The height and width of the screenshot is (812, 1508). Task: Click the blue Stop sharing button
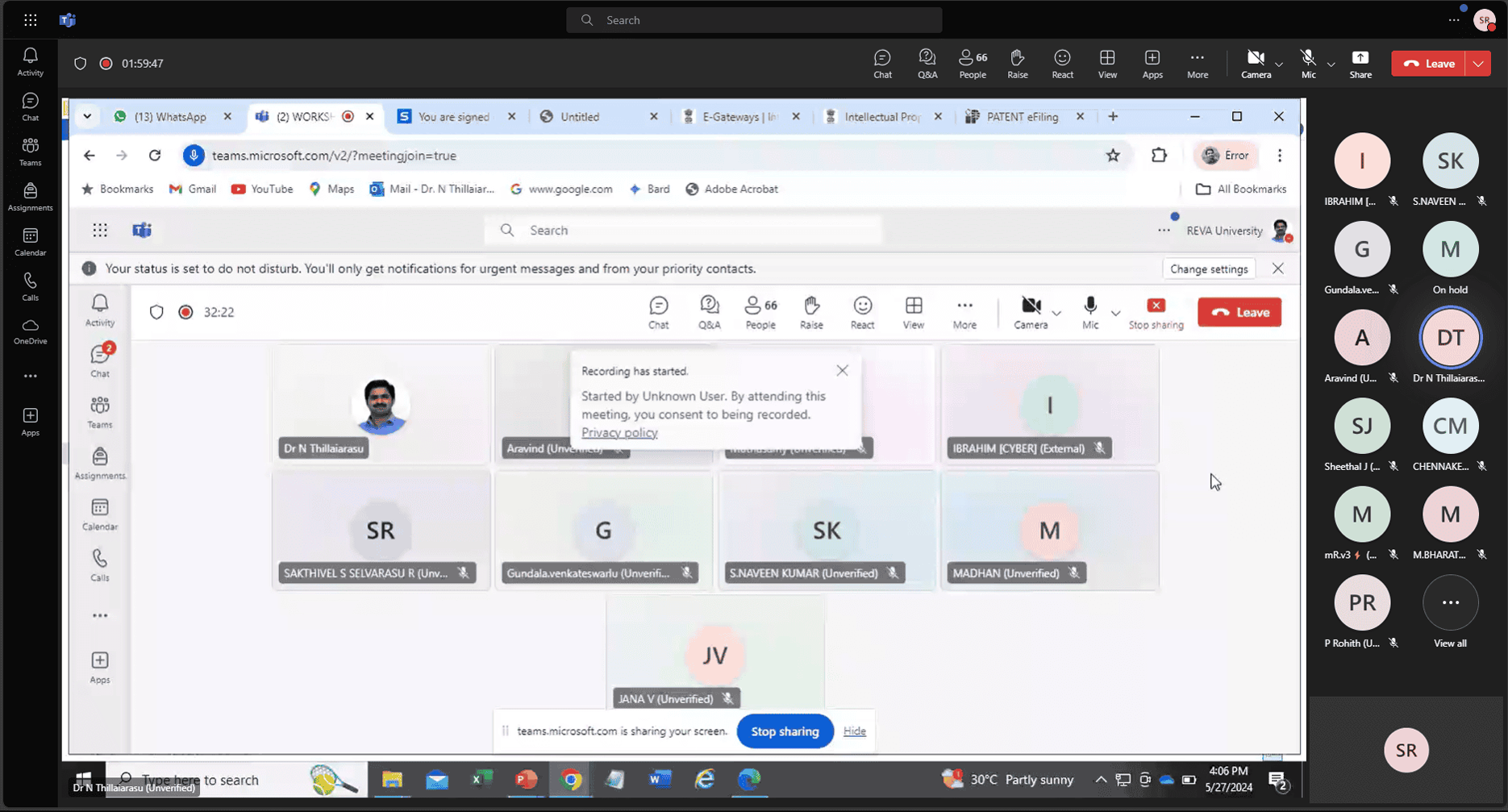pyautogui.click(x=785, y=731)
